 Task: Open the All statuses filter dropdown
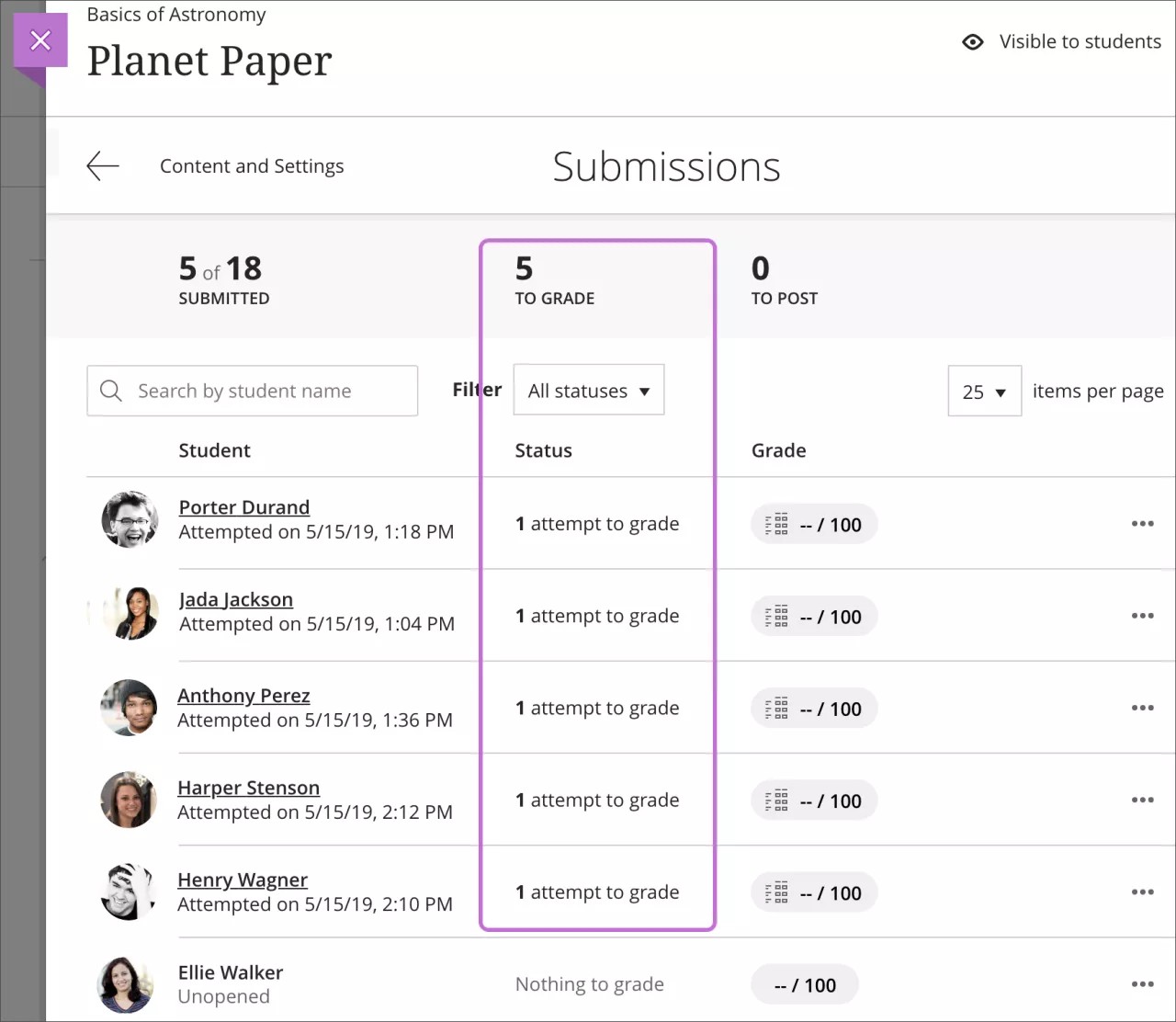coord(588,390)
